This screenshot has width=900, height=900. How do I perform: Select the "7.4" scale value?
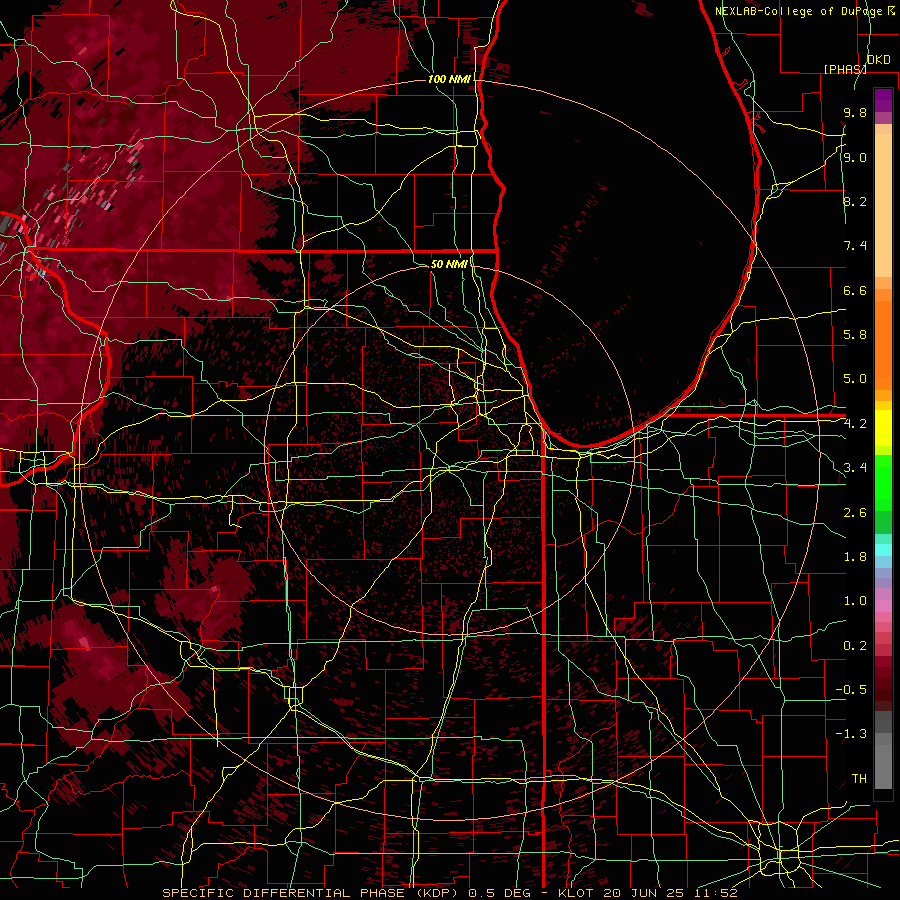tap(855, 246)
